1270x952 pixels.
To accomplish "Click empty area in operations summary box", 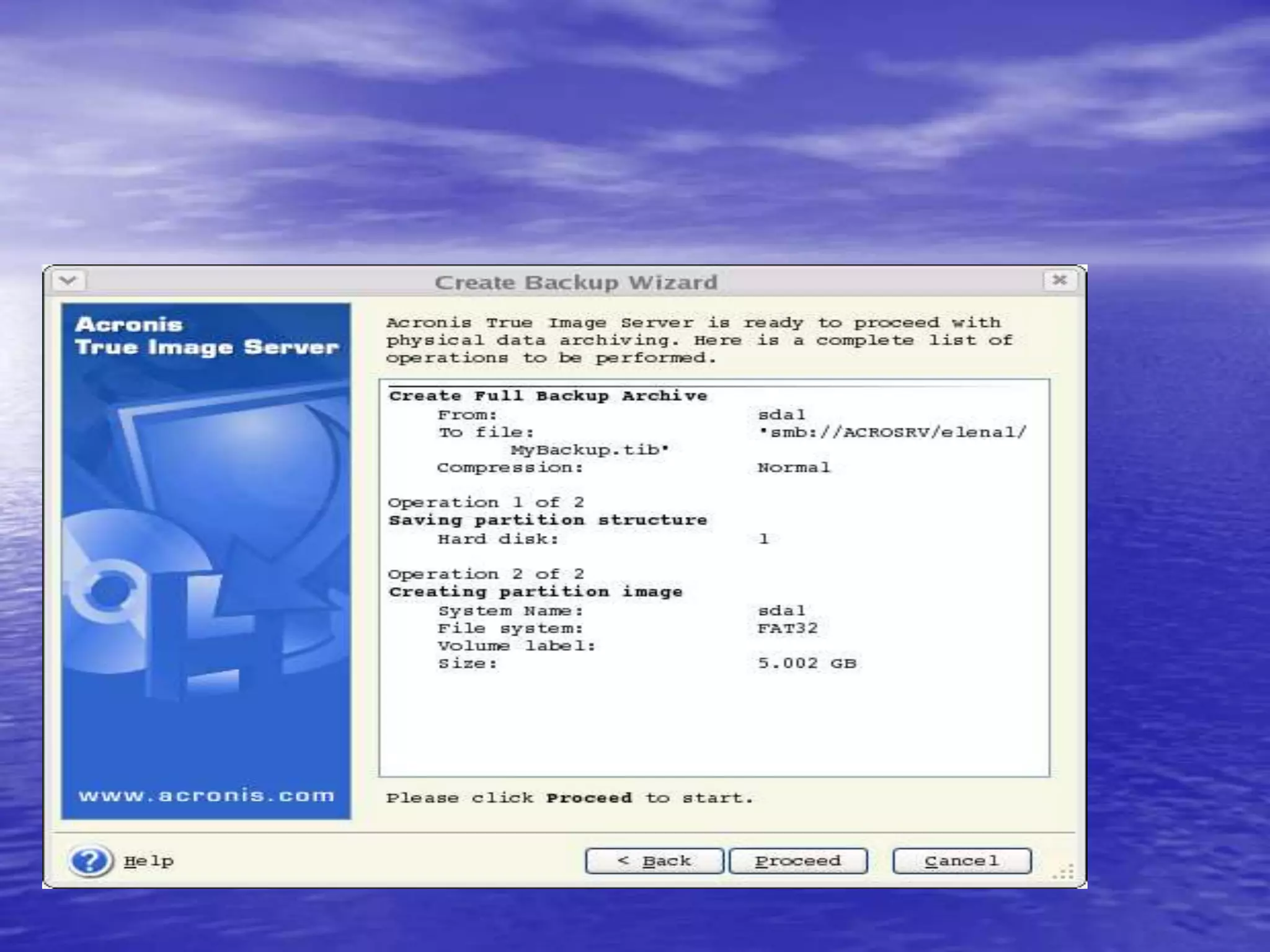I will coord(713,725).
